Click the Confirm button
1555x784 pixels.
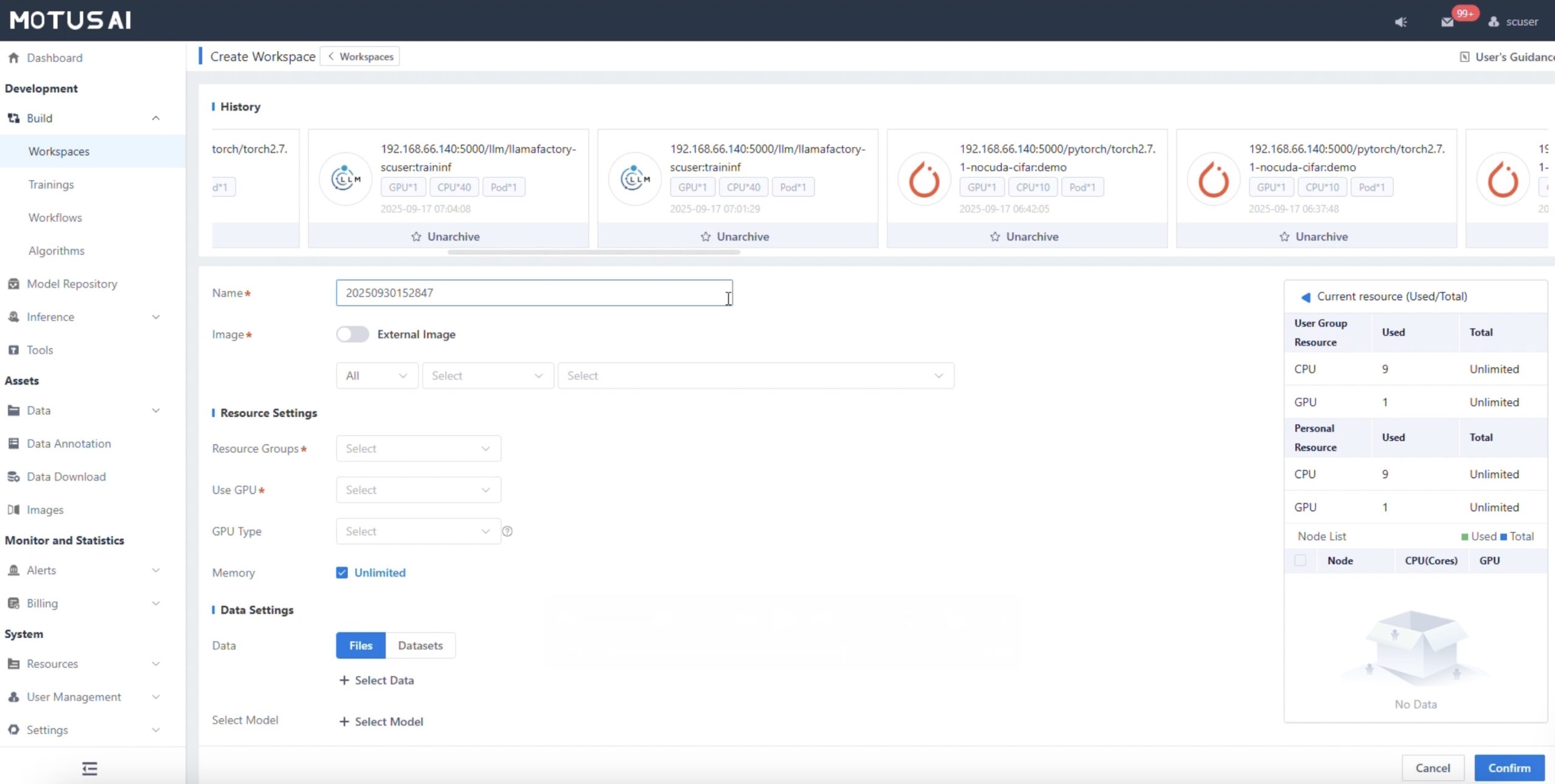[x=1509, y=768]
